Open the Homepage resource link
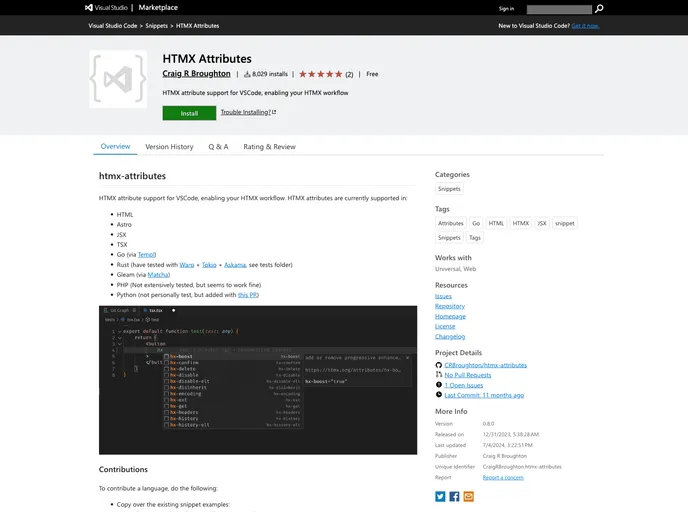The width and height of the screenshot is (688, 512). click(x=450, y=316)
